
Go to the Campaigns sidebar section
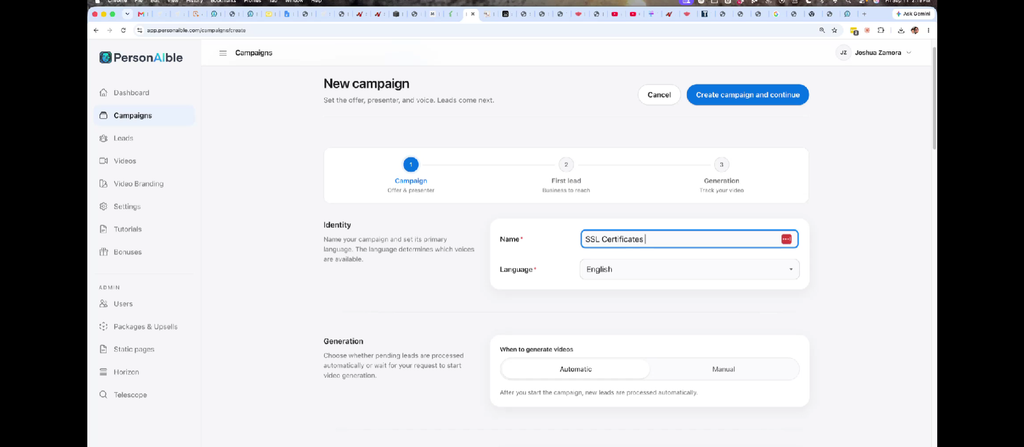pyautogui.click(x=144, y=116)
